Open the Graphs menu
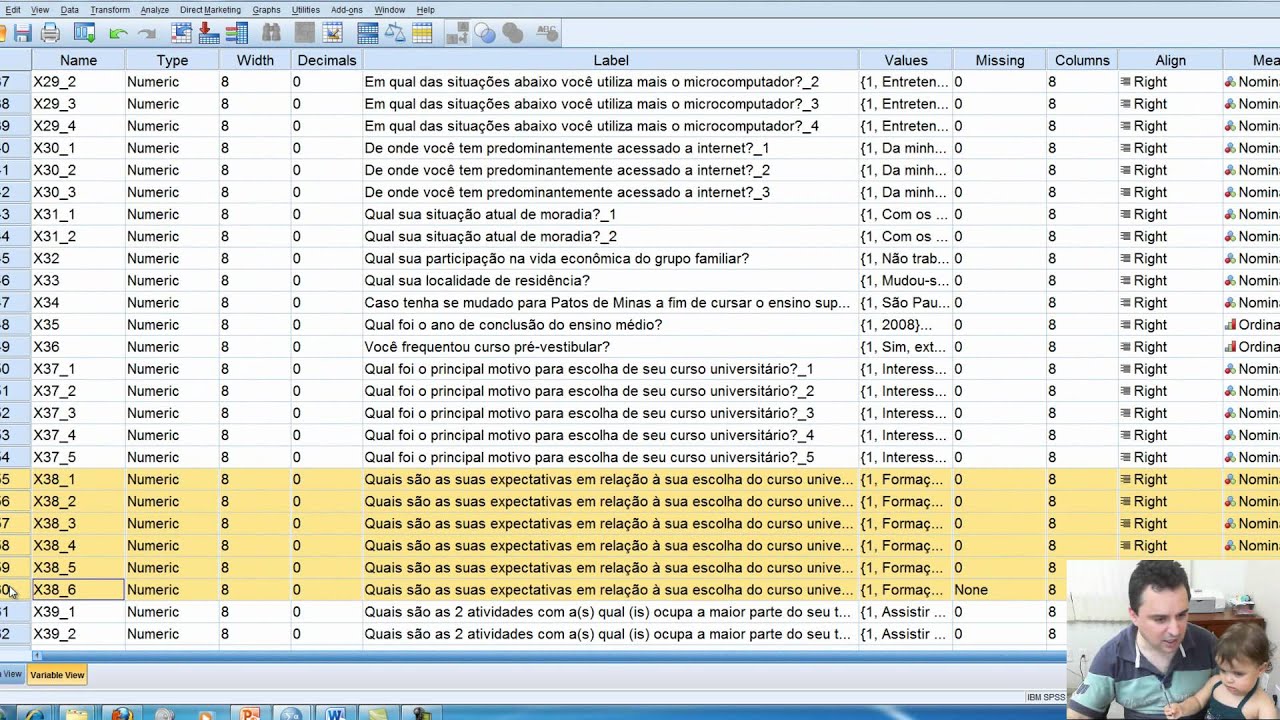 tap(266, 10)
